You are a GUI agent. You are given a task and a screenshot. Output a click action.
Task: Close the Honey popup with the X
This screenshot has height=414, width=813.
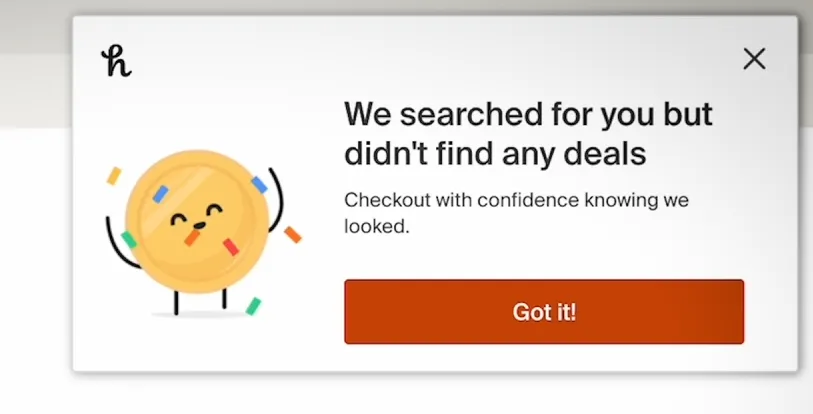click(x=754, y=59)
